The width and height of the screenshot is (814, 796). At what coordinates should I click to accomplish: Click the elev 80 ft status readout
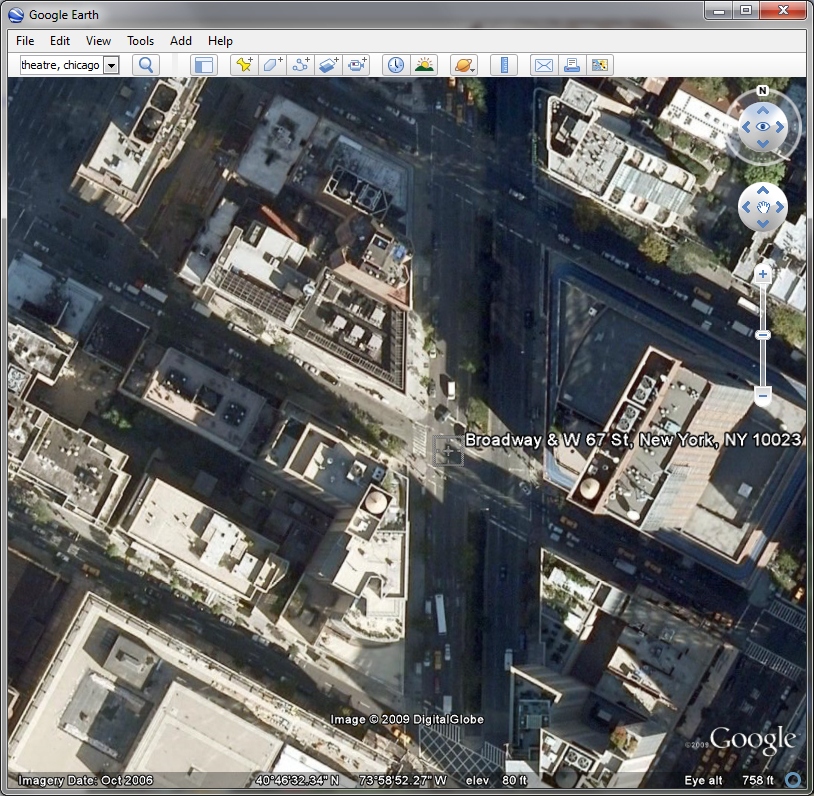496,780
